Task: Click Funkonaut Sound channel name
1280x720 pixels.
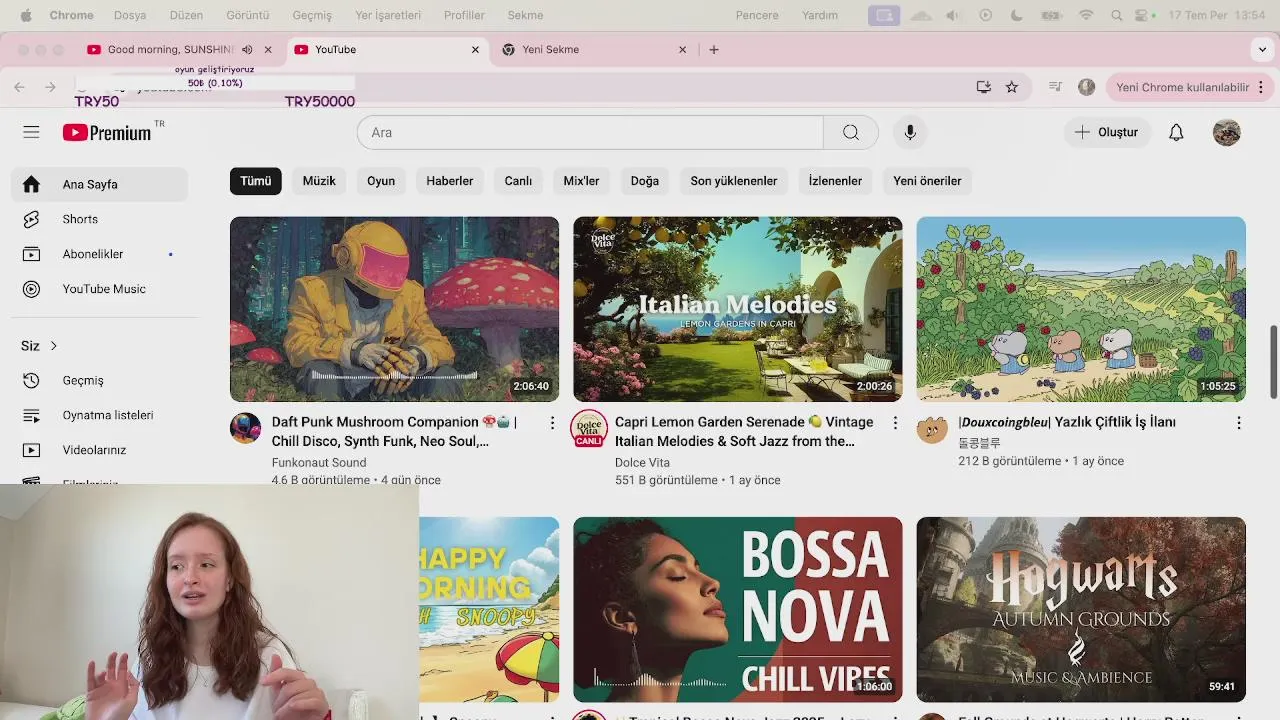Action: click(319, 462)
